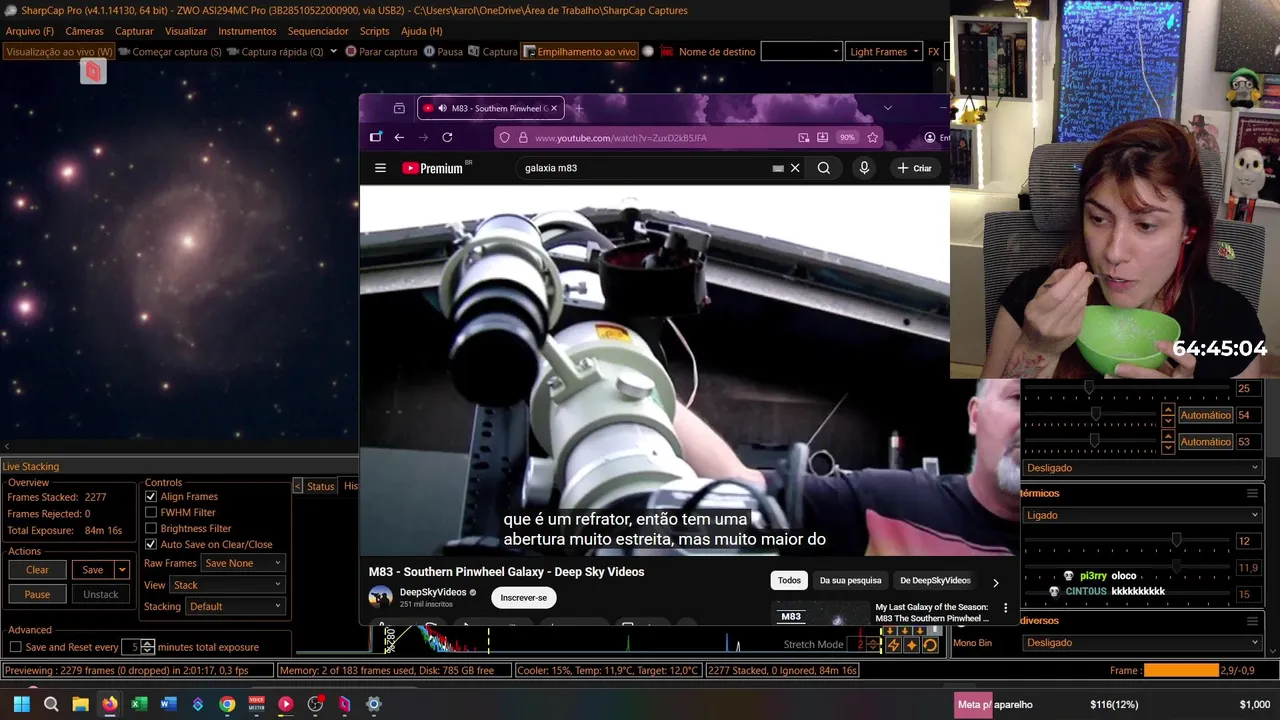
Task: Click the Unstack button
Action: 100,594
